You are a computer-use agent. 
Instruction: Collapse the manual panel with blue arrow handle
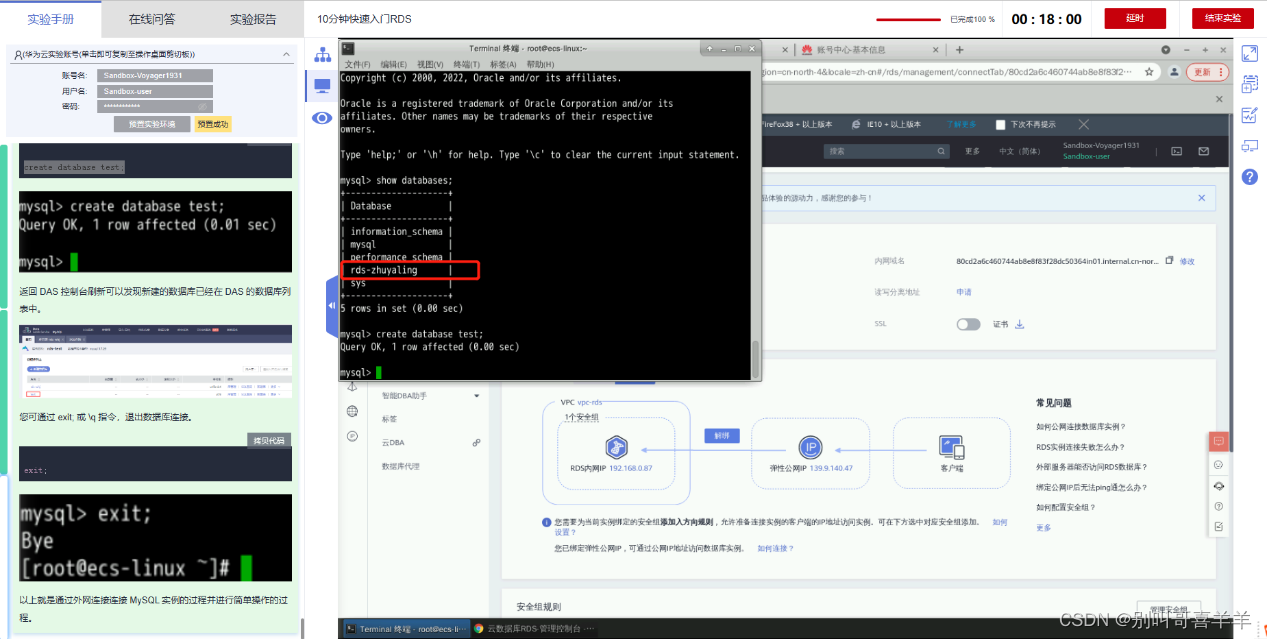click(x=332, y=306)
